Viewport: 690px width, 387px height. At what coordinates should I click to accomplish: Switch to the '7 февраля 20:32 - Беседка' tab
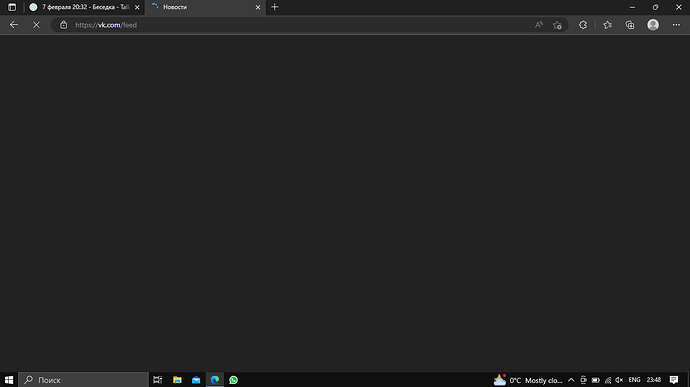coord(84,7)
